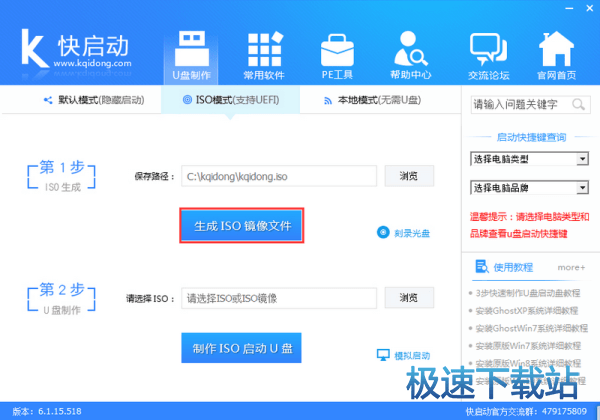600x420 pixels.
Task: Click the www.kqidong.com website text
Action: pyautogui.click(x=92, y=63)
